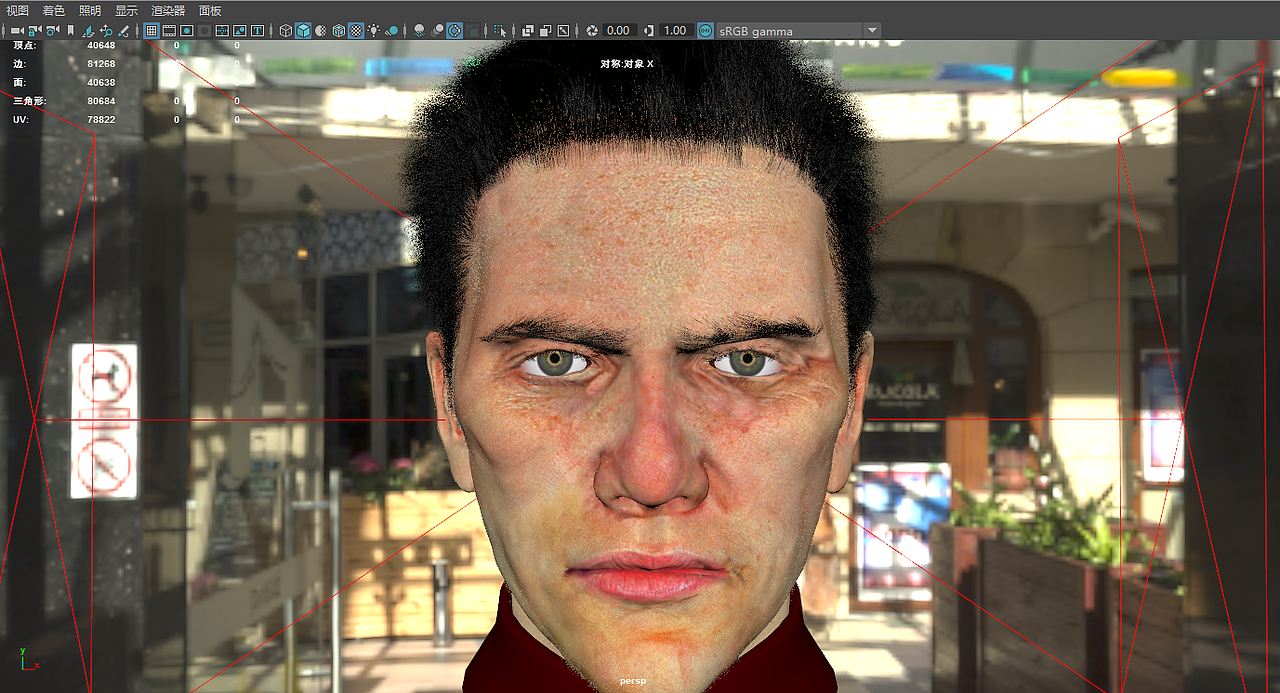1280x693 pixels.
Task: Click the UV count 78822
Action: [x=101, y=119]
